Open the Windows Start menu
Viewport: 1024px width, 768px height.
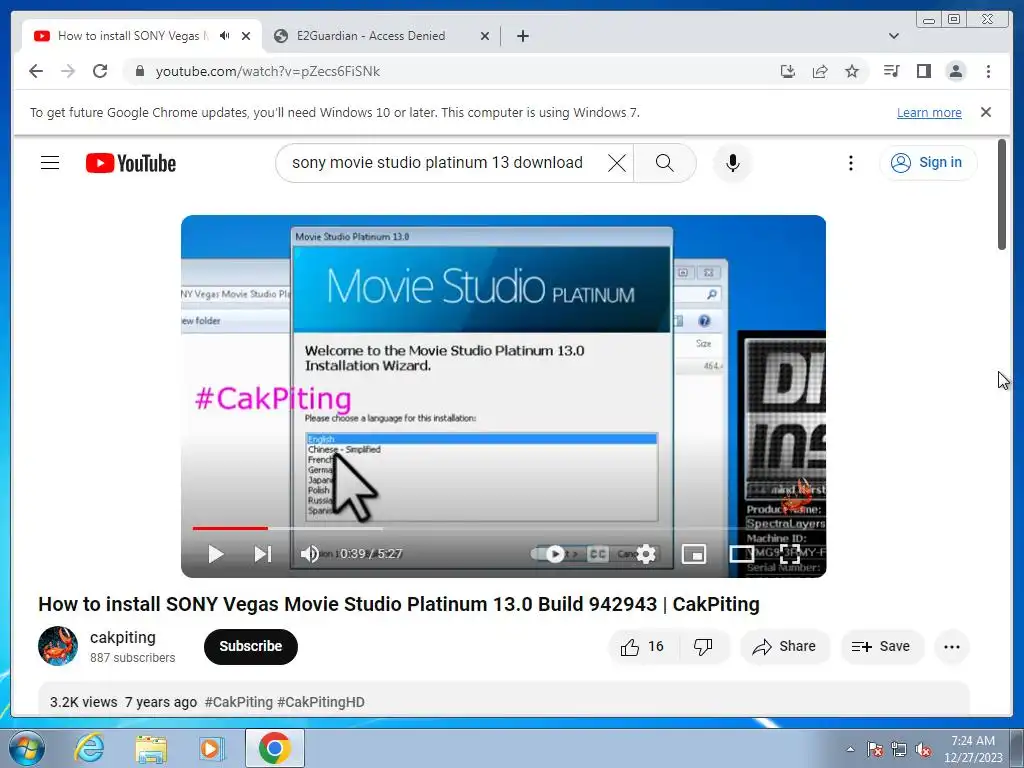pos(27,748)
